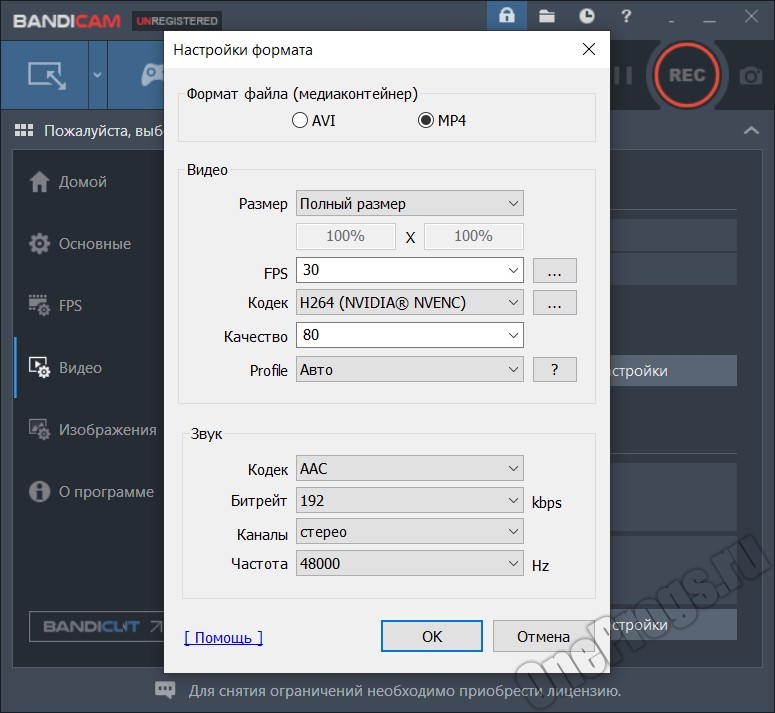Viewport: 775px width, 713px height.
Task: Open the output folder icon
Action: click(547, 16)
